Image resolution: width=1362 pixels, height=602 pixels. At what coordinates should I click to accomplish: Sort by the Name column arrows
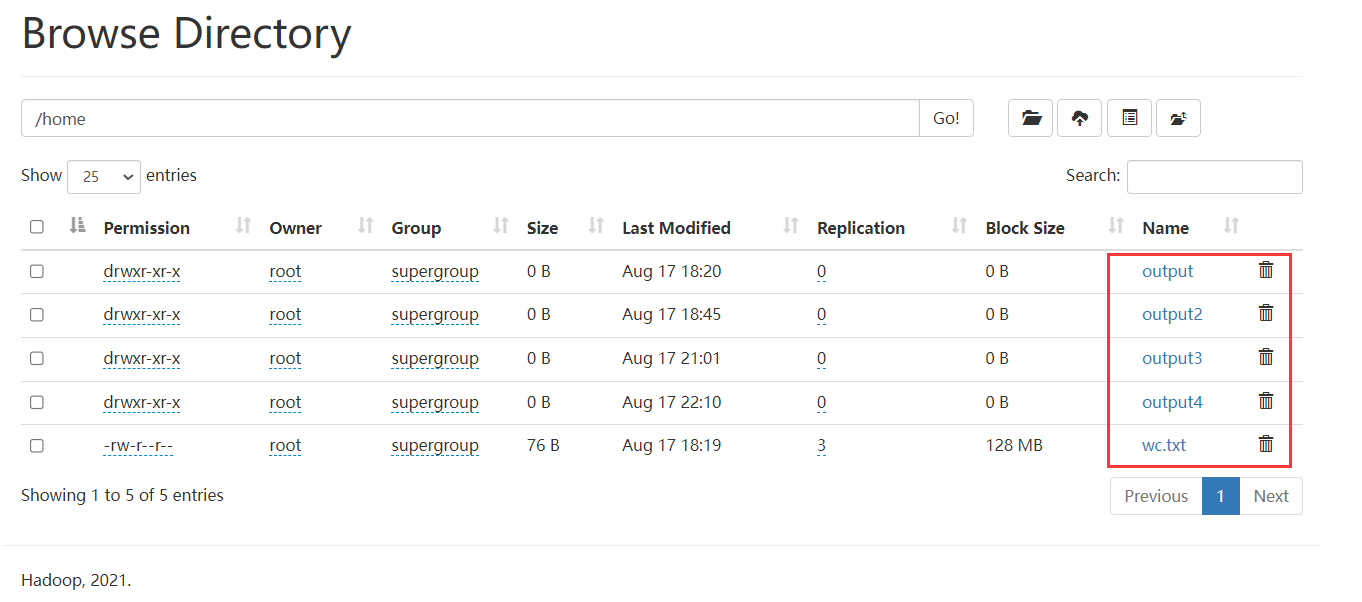click(x=1232, y=227)
